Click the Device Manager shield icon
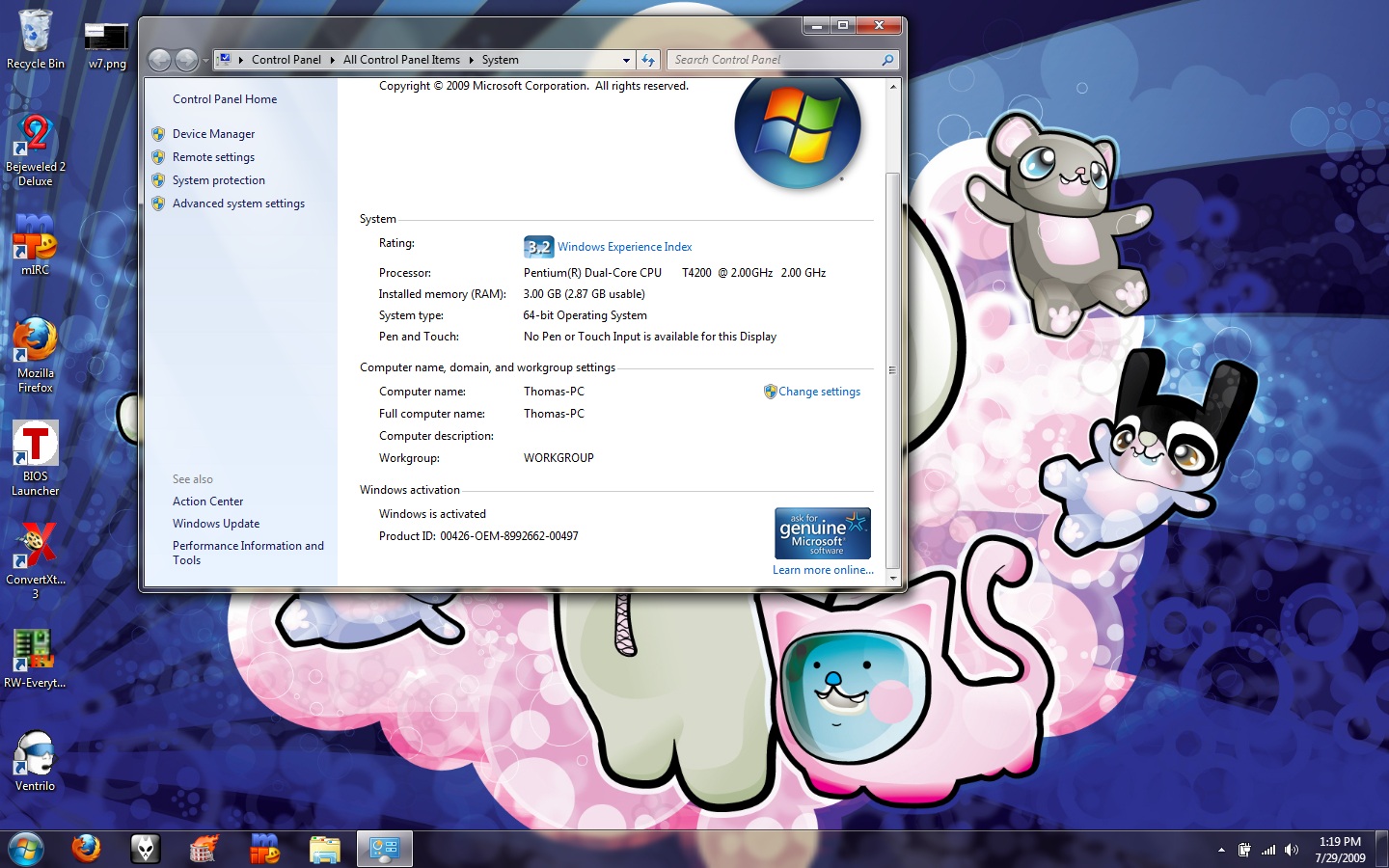The height and width of the screenshot is (868, 1389). pos(158,134)
